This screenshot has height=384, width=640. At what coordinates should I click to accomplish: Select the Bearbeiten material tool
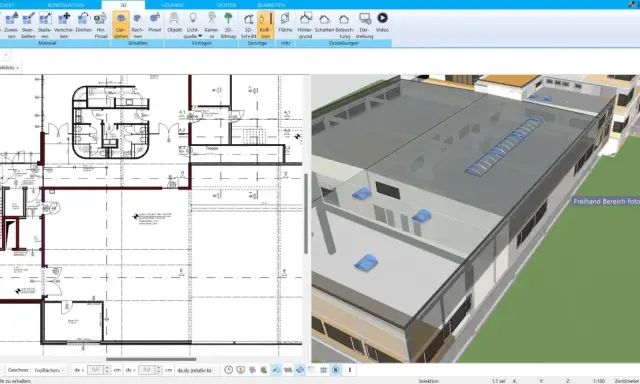point(28,25)
